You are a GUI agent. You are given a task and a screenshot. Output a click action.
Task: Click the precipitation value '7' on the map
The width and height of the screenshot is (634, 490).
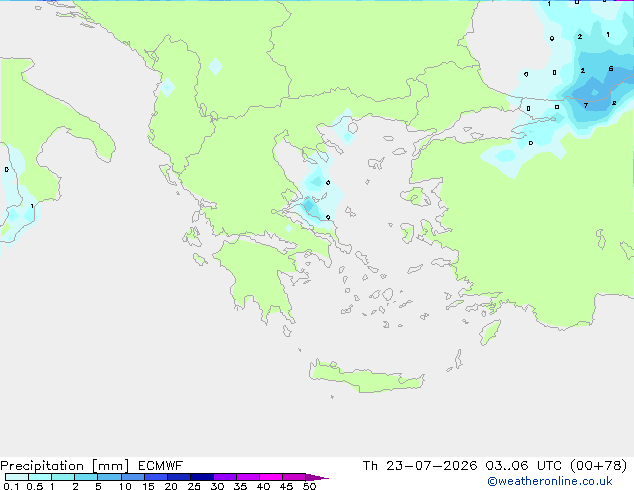586,106
